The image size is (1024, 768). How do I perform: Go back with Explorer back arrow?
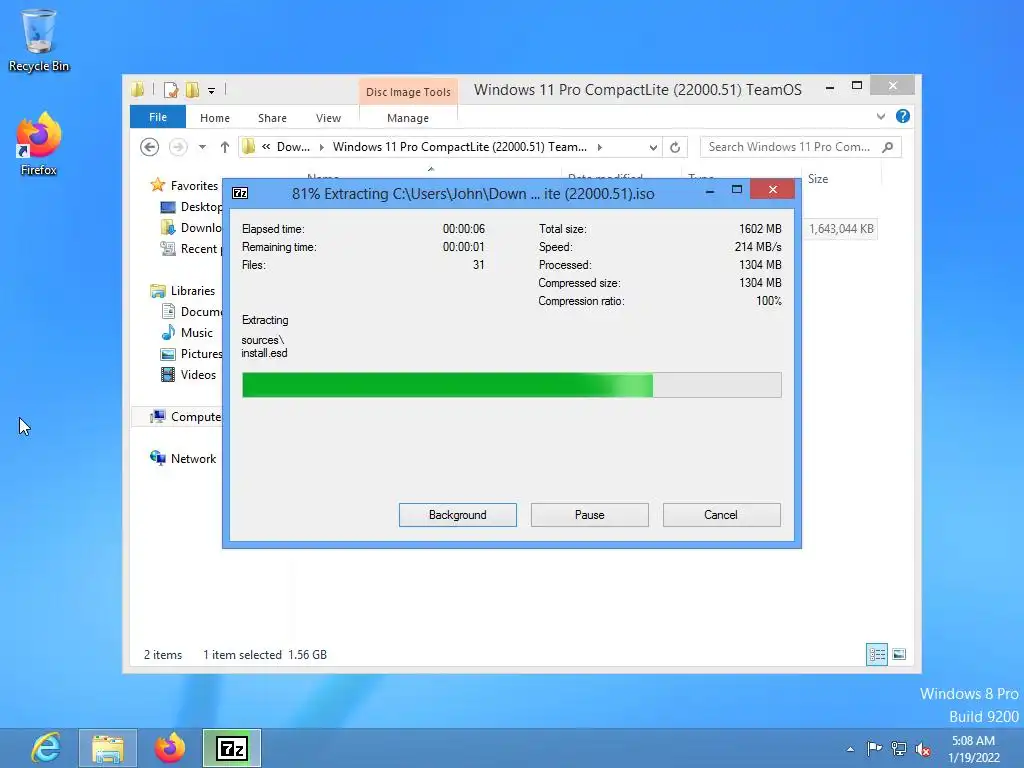[150, 147]
